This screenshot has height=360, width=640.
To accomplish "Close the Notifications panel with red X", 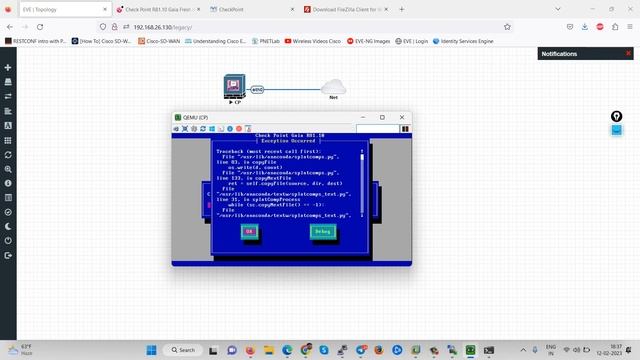I will coord(628,53).
